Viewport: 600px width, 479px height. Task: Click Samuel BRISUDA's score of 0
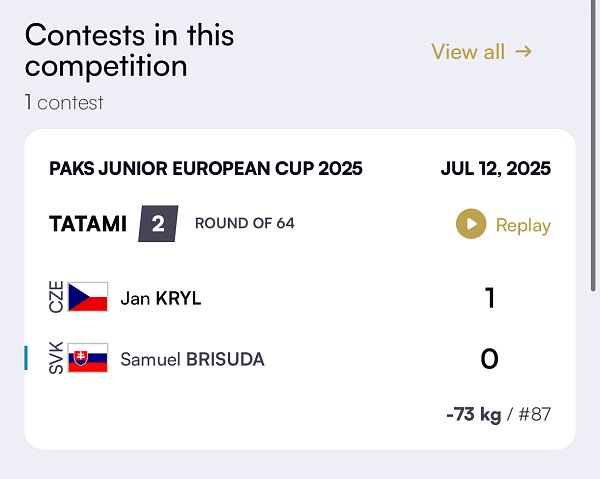489,359
